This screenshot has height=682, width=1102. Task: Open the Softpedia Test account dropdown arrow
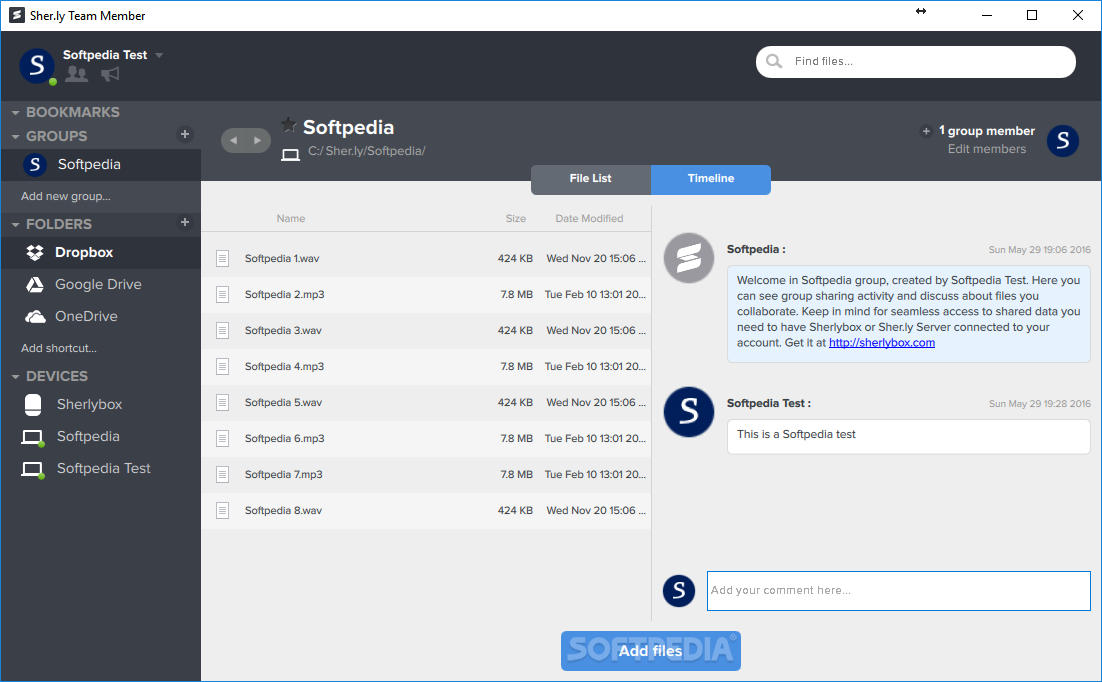pyautogui.click(x=159, y=55)
